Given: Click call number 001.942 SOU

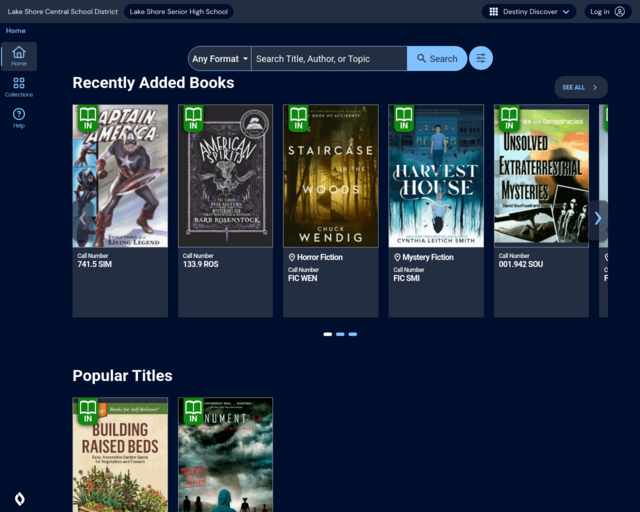Looking at the screenshot, I should pyautogui.click(x=521, y=264).
